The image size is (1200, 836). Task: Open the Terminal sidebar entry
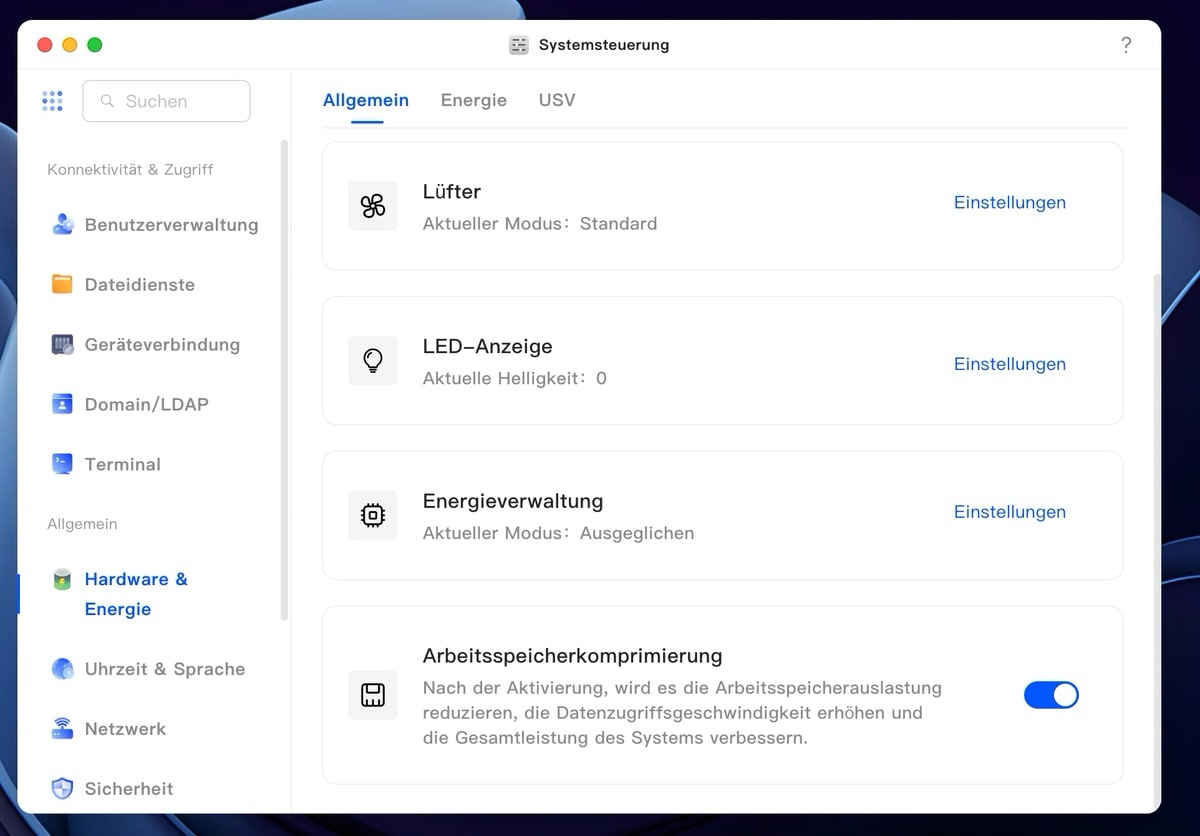[122, 465]
